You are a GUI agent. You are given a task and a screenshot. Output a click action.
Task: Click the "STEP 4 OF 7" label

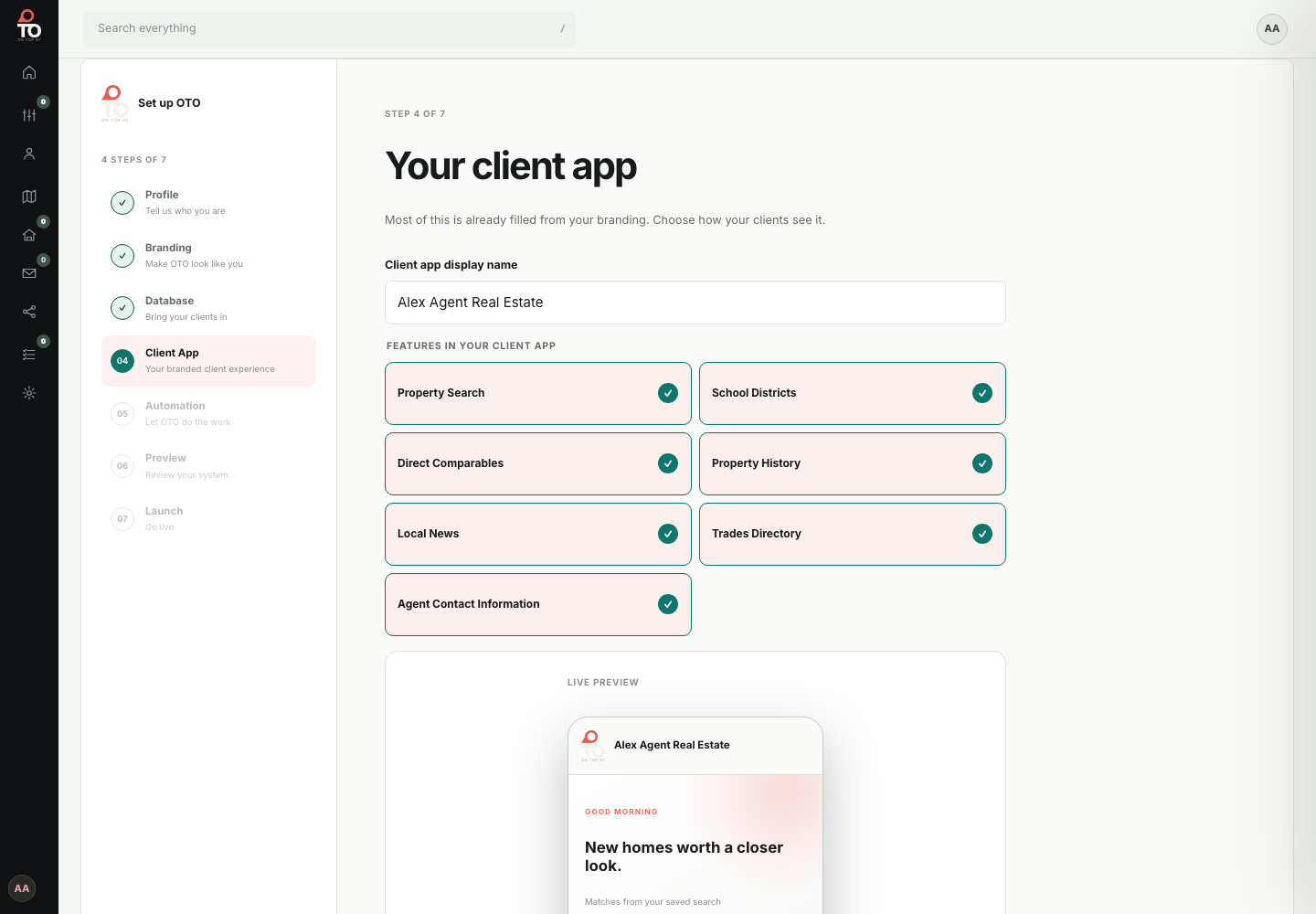point(415,114)
